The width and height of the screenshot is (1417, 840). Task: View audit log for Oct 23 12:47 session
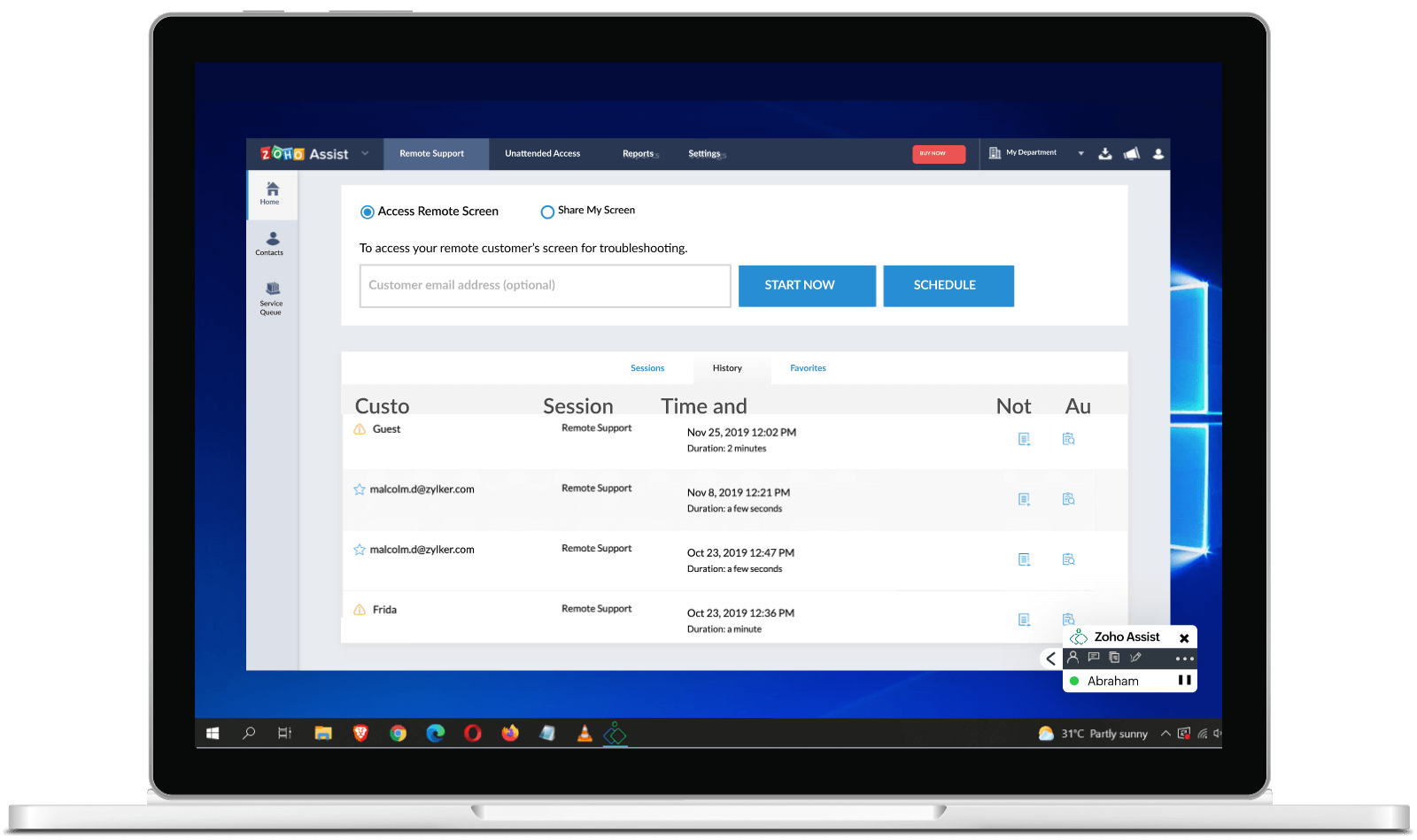[1069, 559]
